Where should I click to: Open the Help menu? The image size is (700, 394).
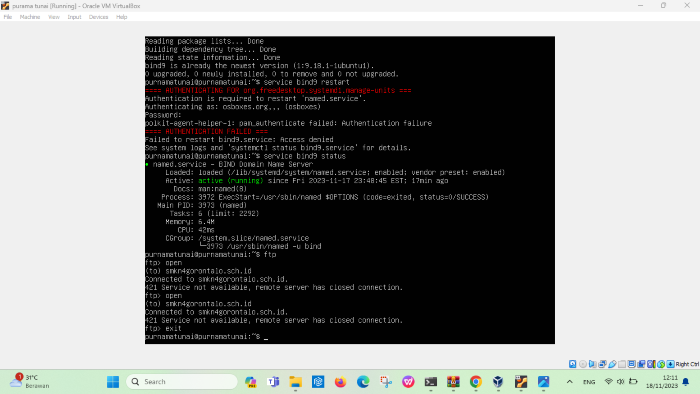click(x=121, y=17)
